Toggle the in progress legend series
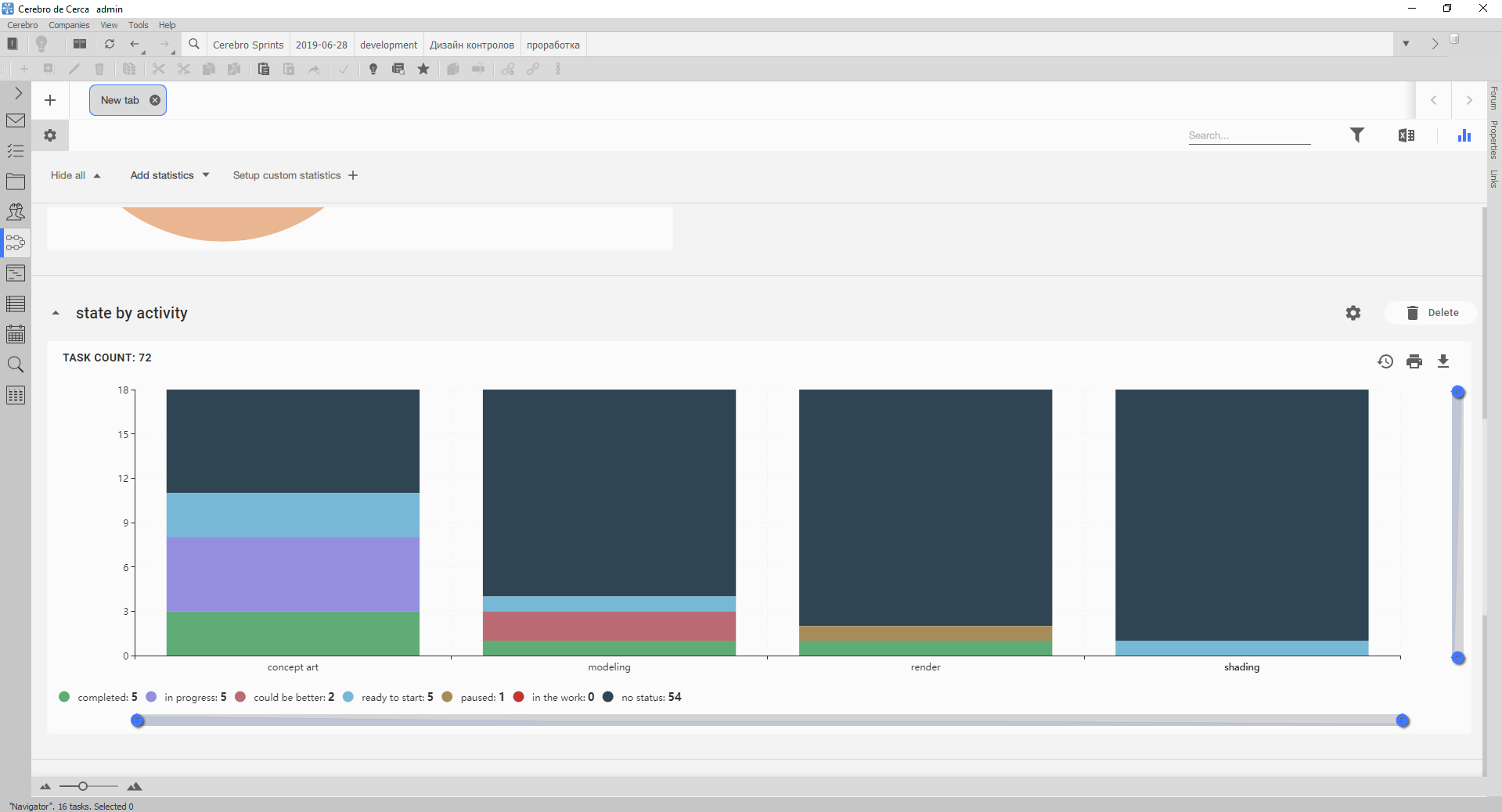The height and width of the screenshot is (812, 1502). 186,697
